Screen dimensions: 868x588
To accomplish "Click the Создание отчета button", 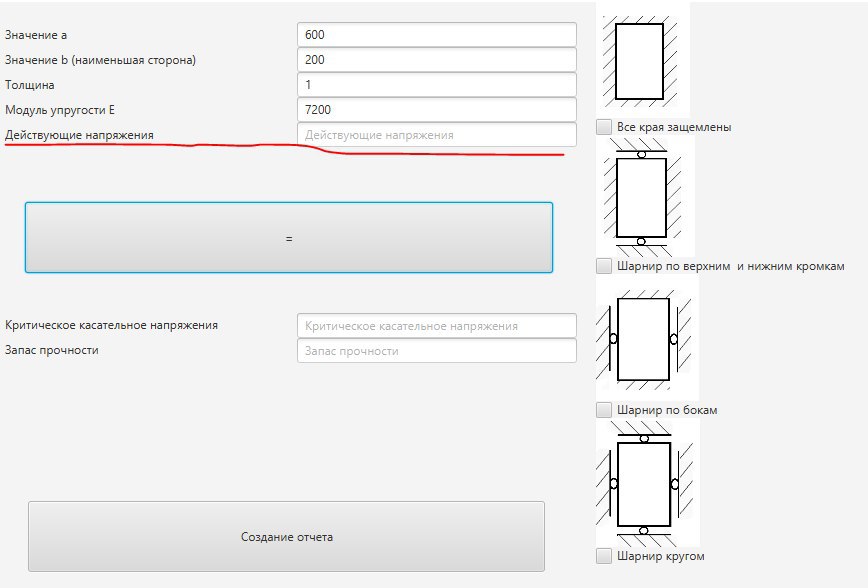I will (x=287, y=537).
